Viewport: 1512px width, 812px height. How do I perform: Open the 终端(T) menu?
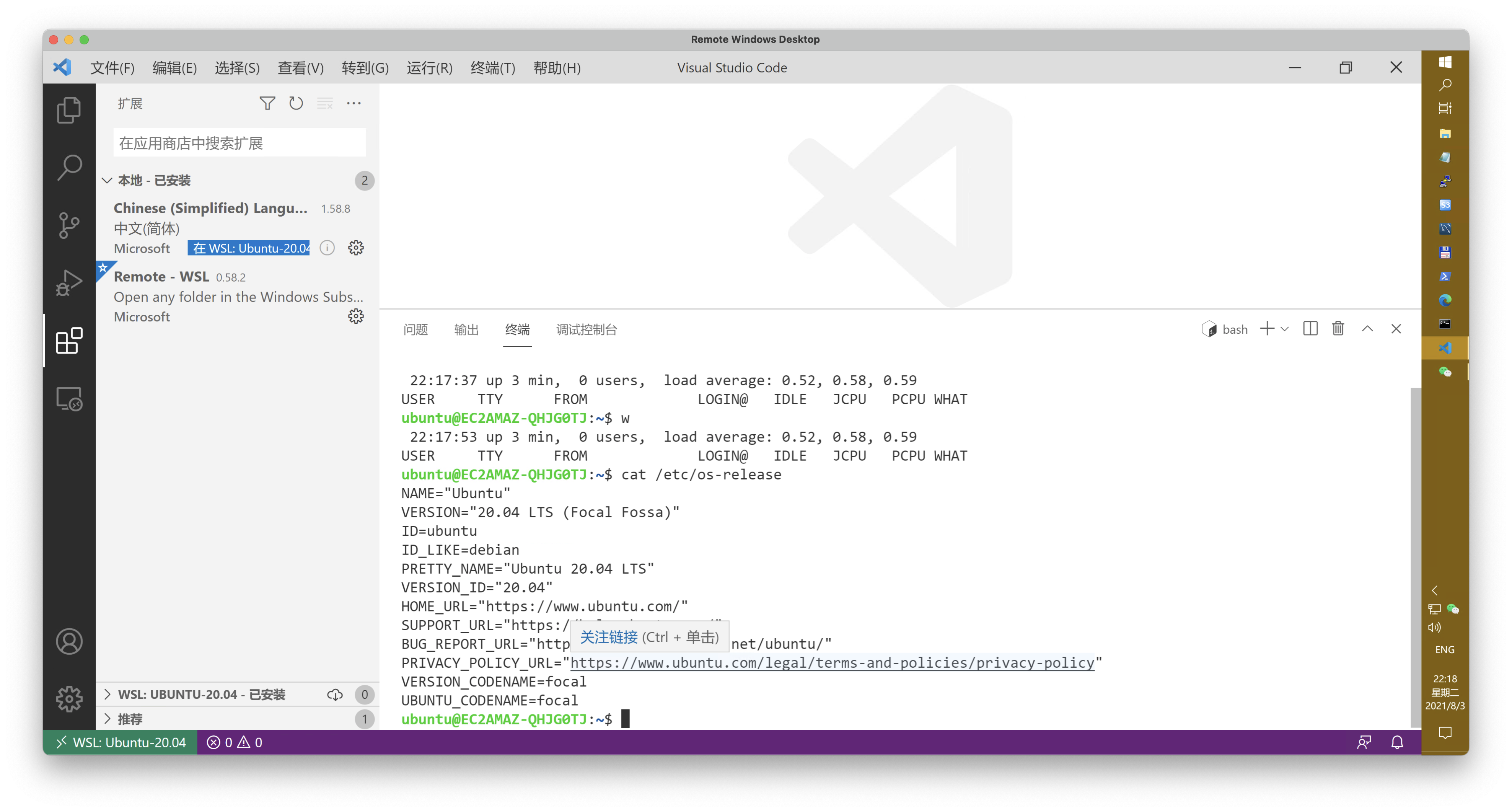[x=492, y=67]
